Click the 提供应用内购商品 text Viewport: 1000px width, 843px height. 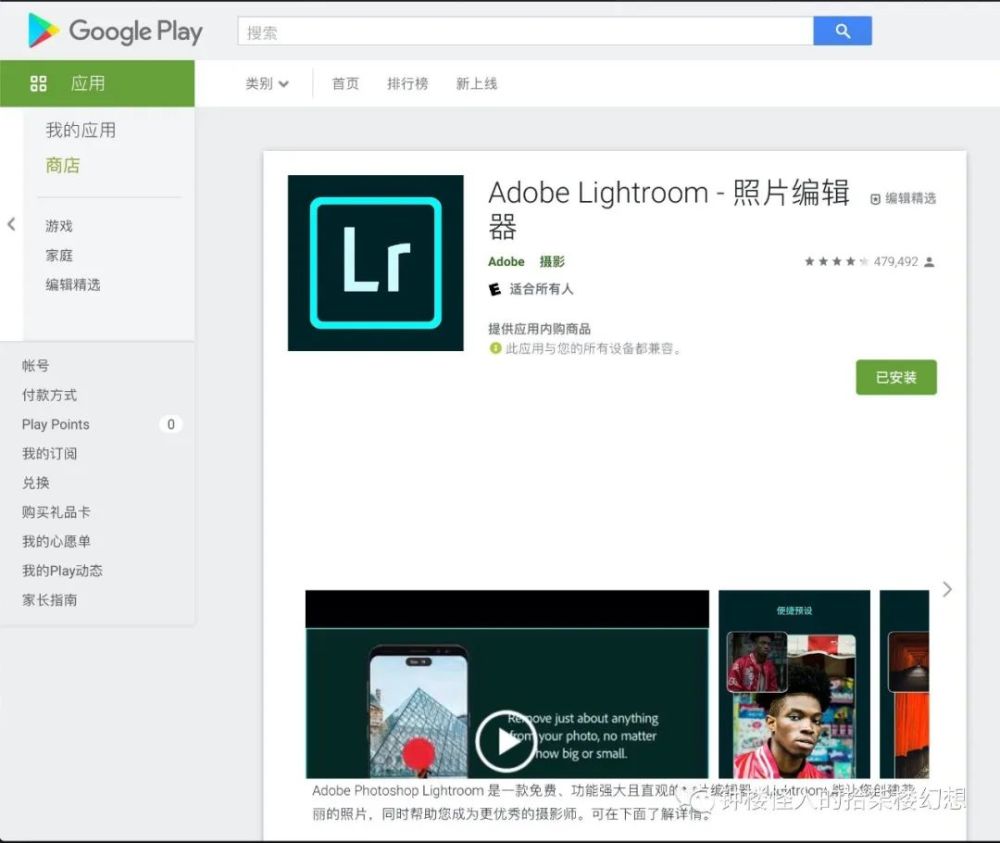point(540,329)
